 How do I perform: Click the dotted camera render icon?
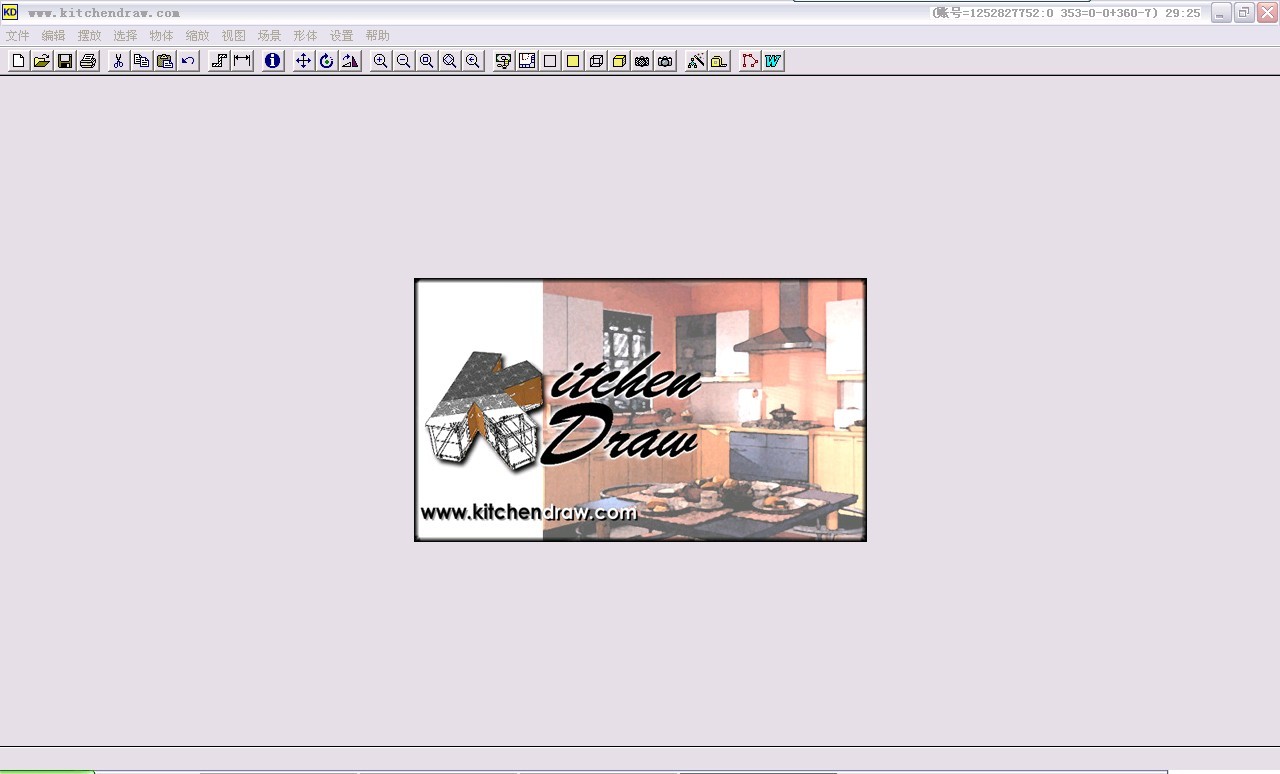pos(642,61)
